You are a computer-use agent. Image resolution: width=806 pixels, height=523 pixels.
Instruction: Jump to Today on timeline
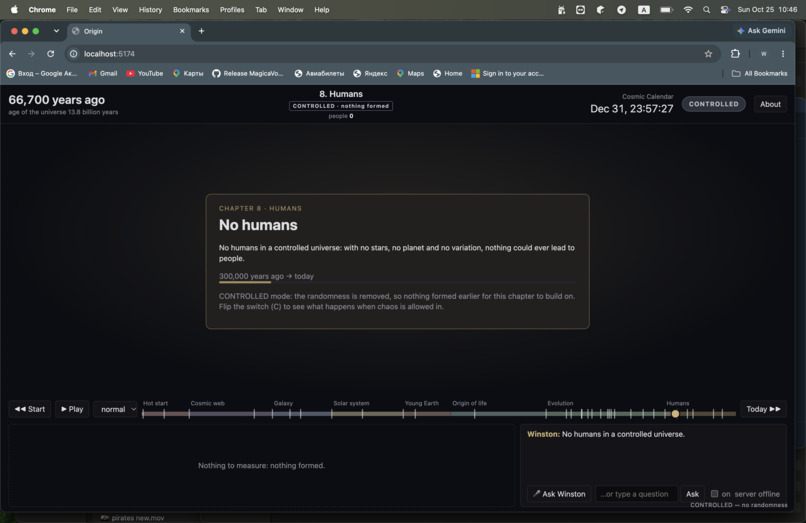[763, 409]
